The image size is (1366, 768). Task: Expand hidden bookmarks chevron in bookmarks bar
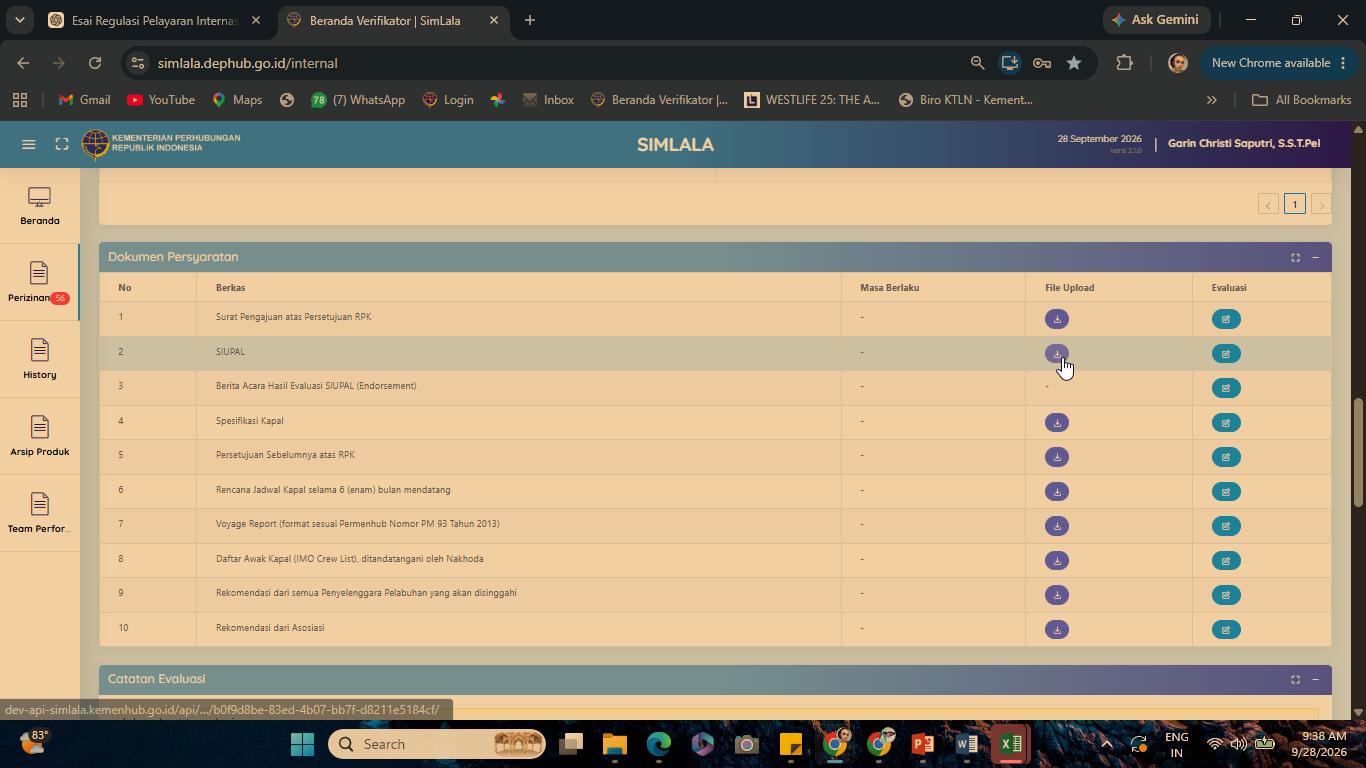pyautogui.click(x=1211, y=100)
